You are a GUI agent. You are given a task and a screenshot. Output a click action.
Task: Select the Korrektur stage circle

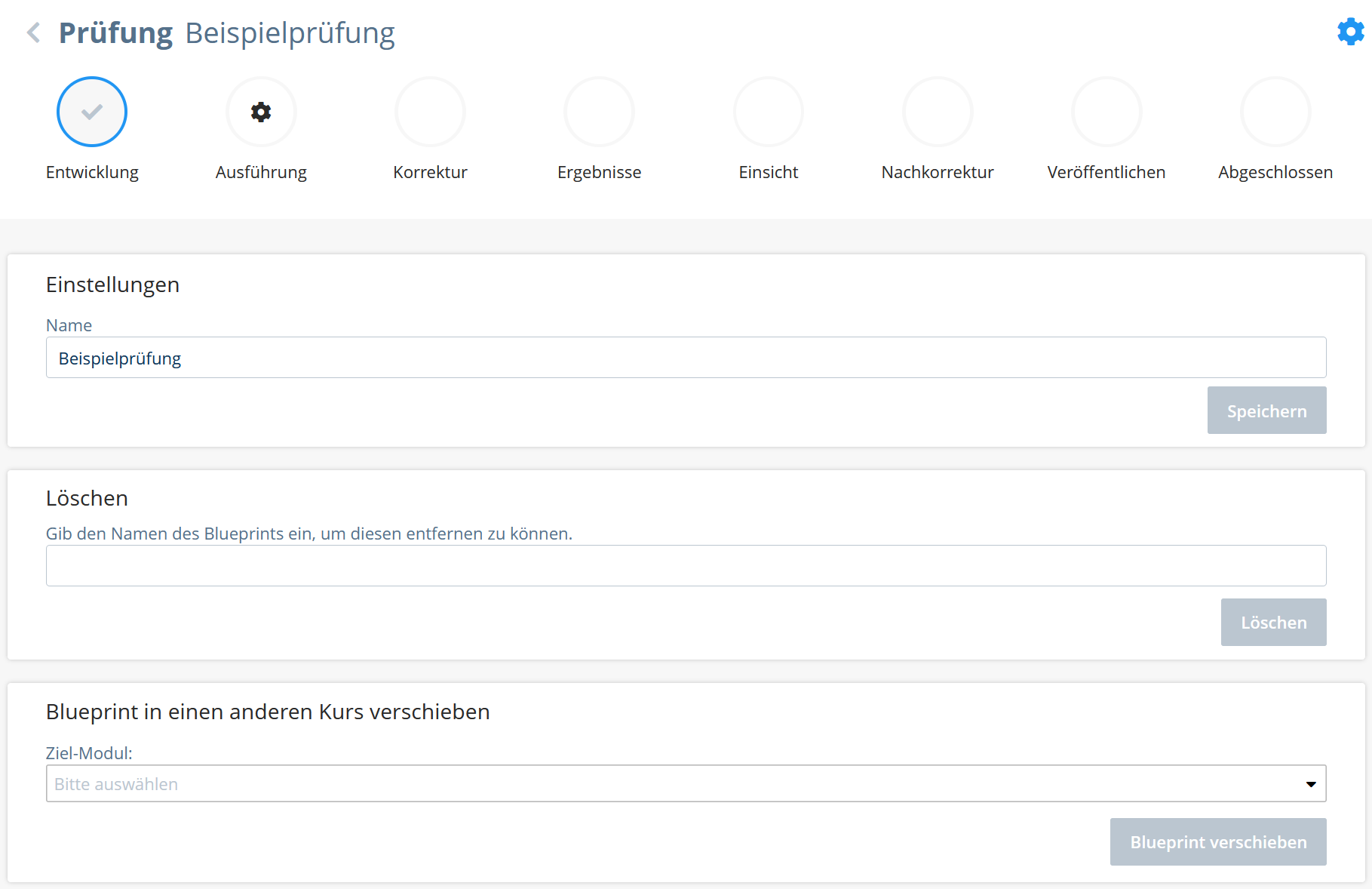(430, 112)
